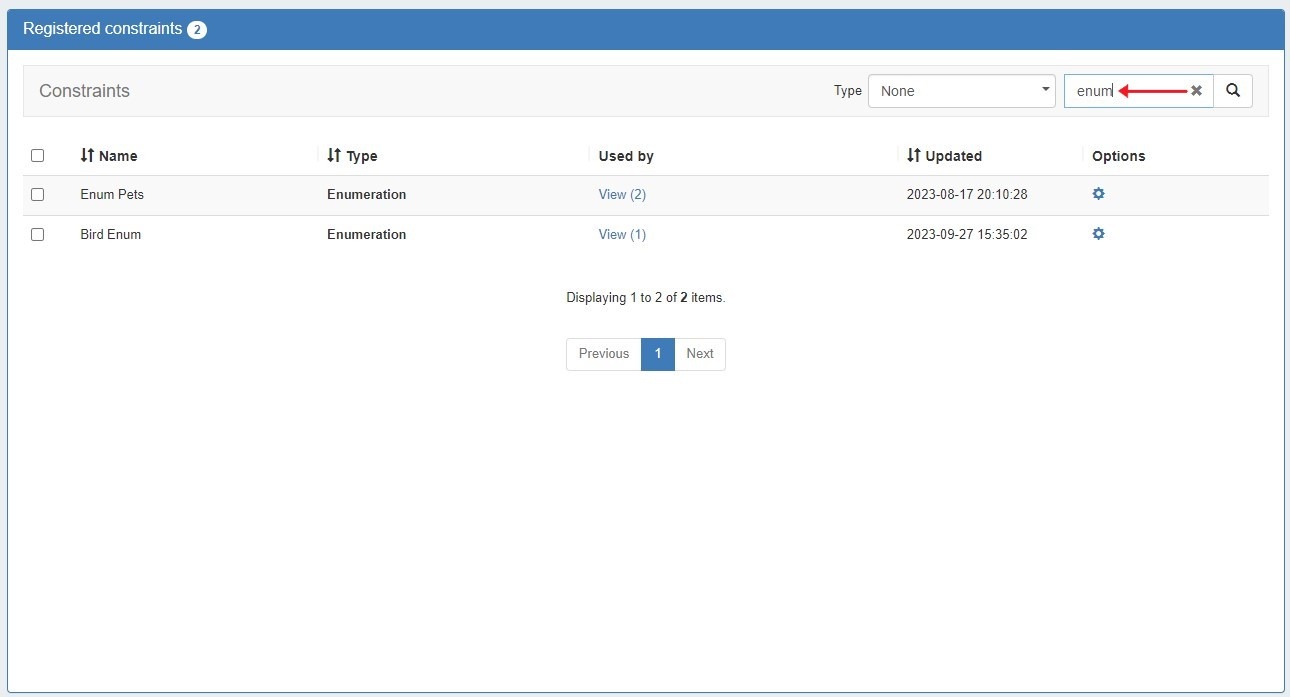Go to the Next page
Screen dimensions: 1290x697
tap(700, 354)
